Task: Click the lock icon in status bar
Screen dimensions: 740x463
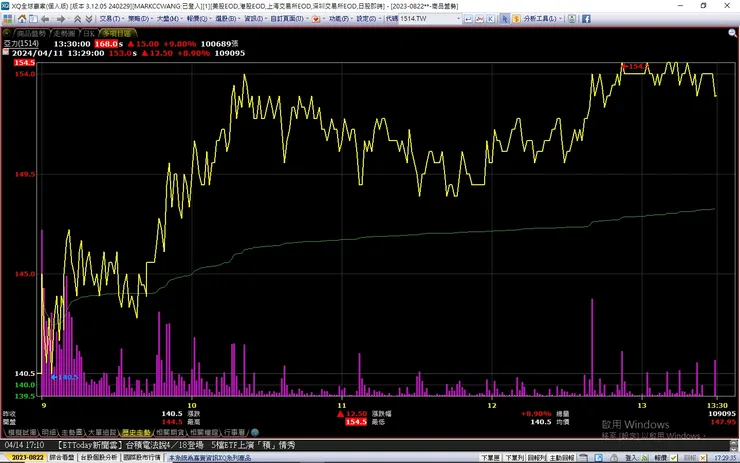Action: 614,458
